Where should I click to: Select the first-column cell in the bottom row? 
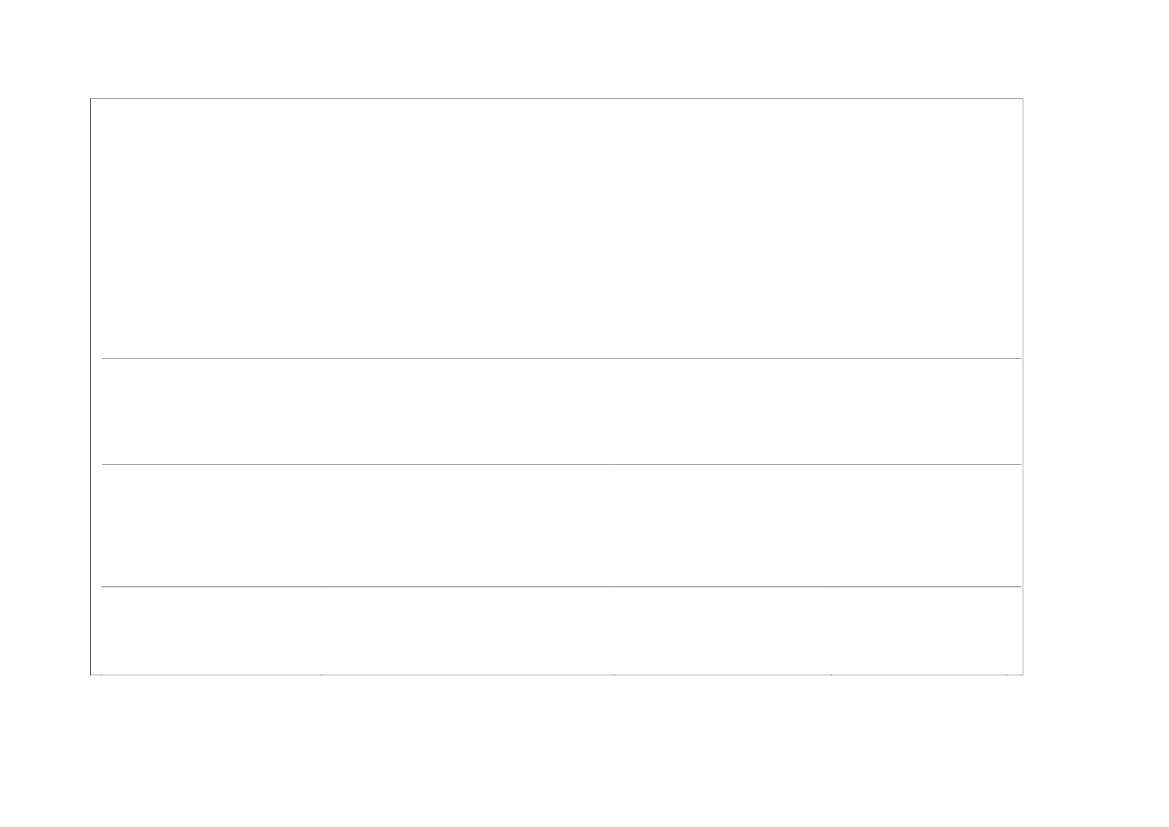pos(211,630)
